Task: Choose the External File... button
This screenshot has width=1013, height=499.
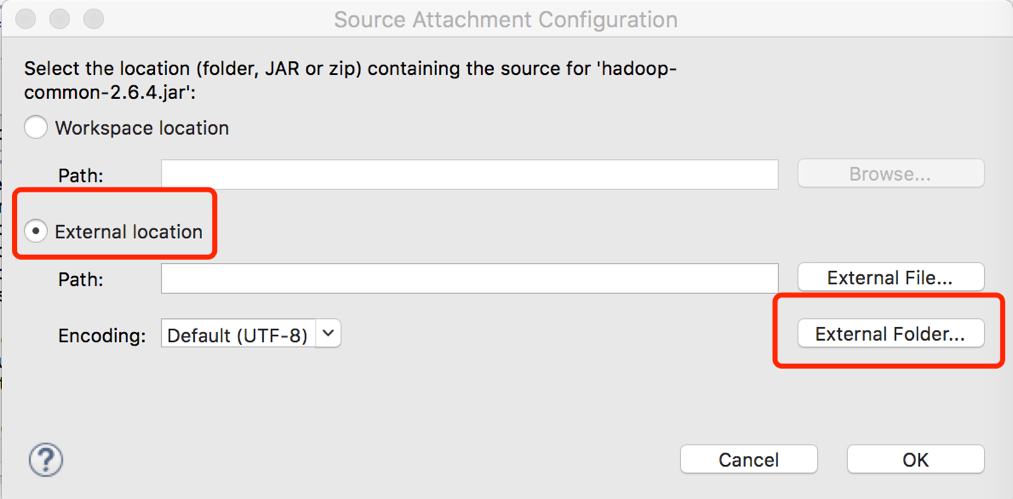Action: pyautogui.click(x=891, y=277)
